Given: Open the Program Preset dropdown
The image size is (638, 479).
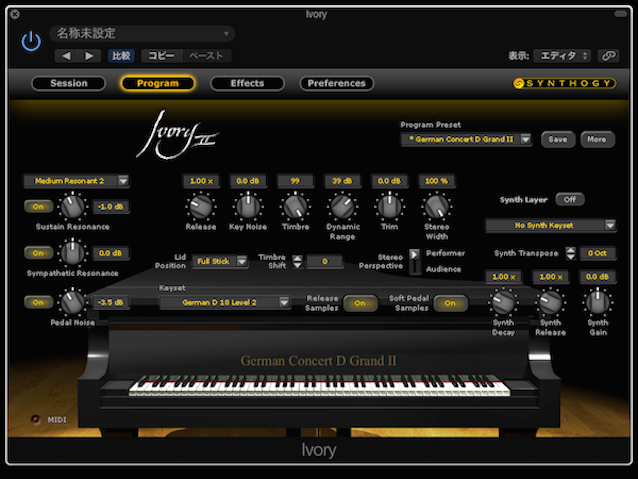Looking at the screenshot, I should coord(466,139).
